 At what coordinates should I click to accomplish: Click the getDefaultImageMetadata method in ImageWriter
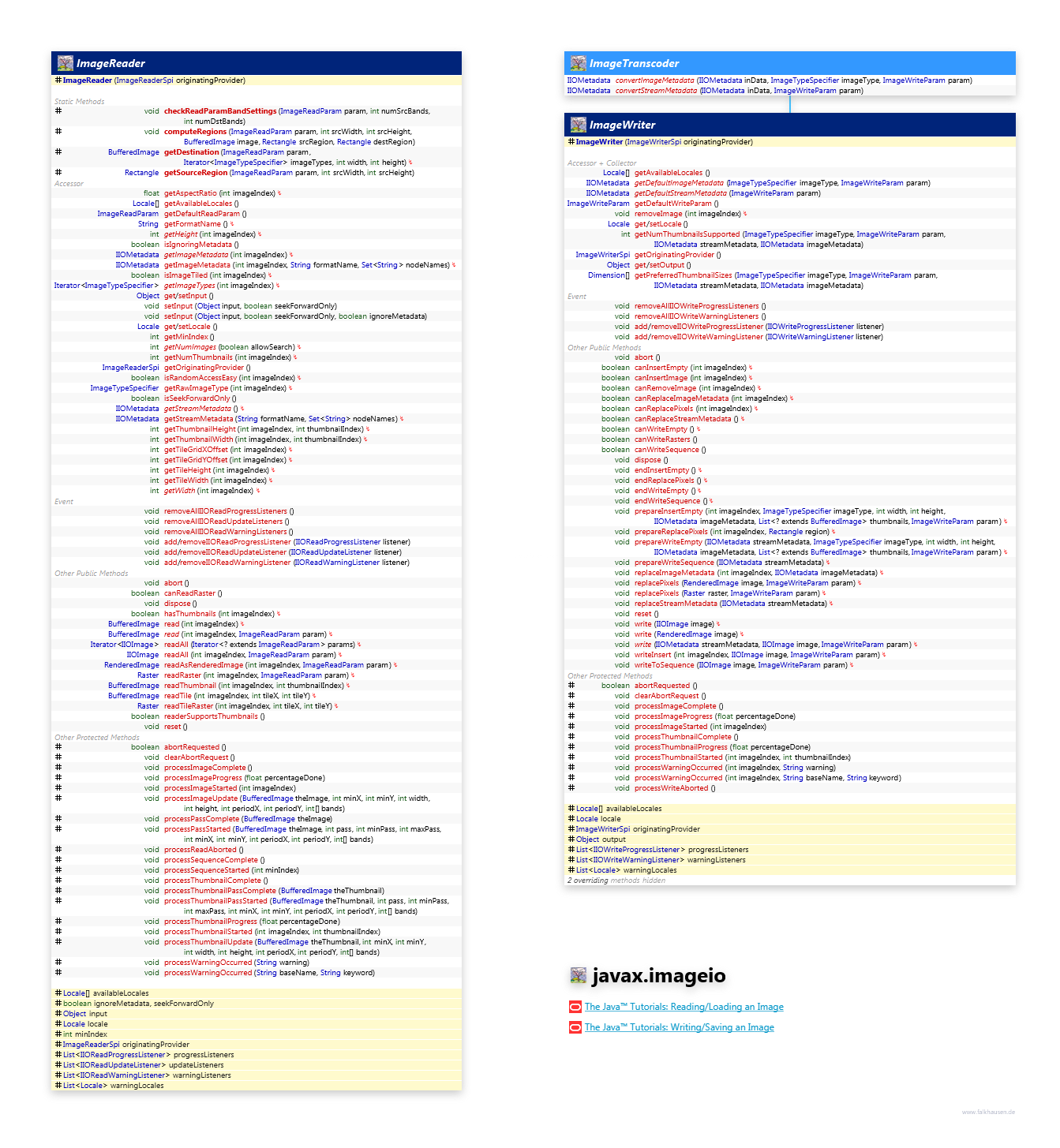(x=680, y=183)
